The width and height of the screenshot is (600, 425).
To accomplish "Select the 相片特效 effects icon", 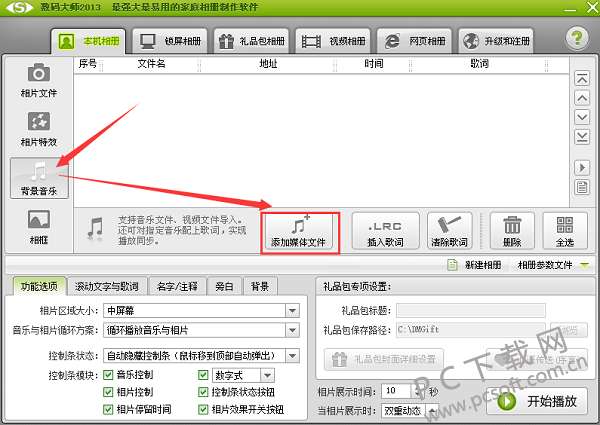I will tap(39, 121).
